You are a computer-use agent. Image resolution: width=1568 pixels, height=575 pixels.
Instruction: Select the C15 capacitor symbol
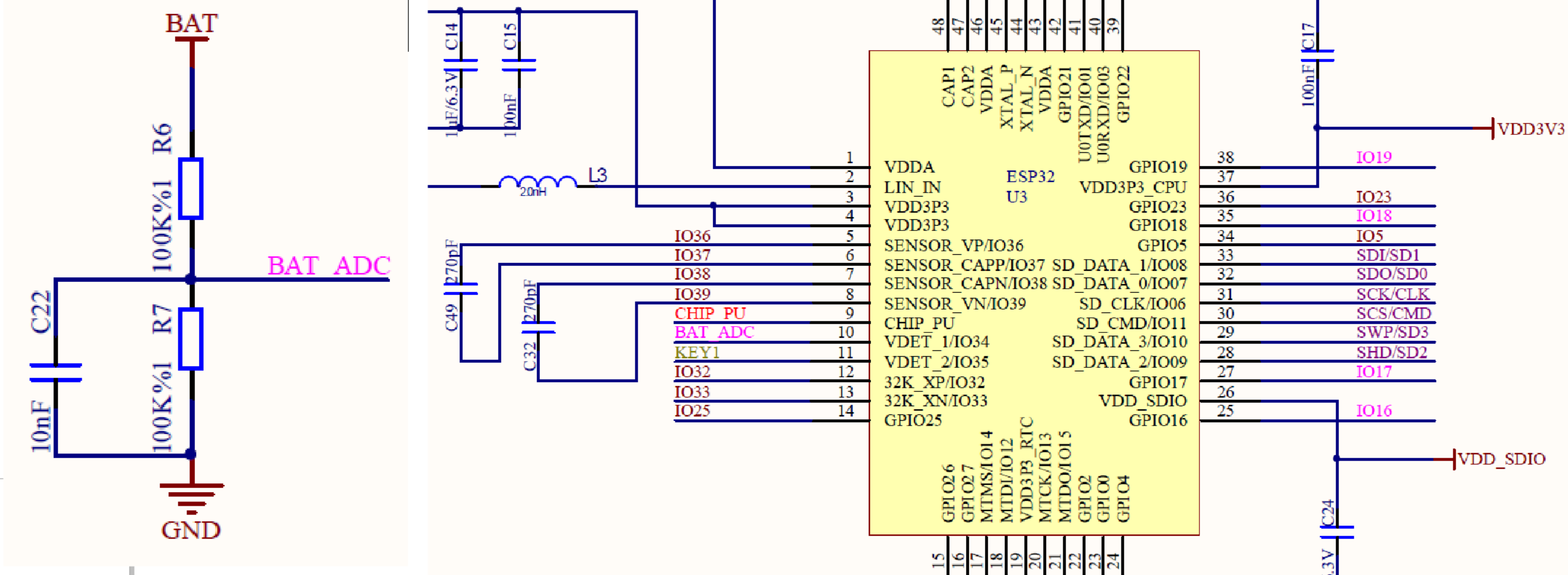(519, 65)
